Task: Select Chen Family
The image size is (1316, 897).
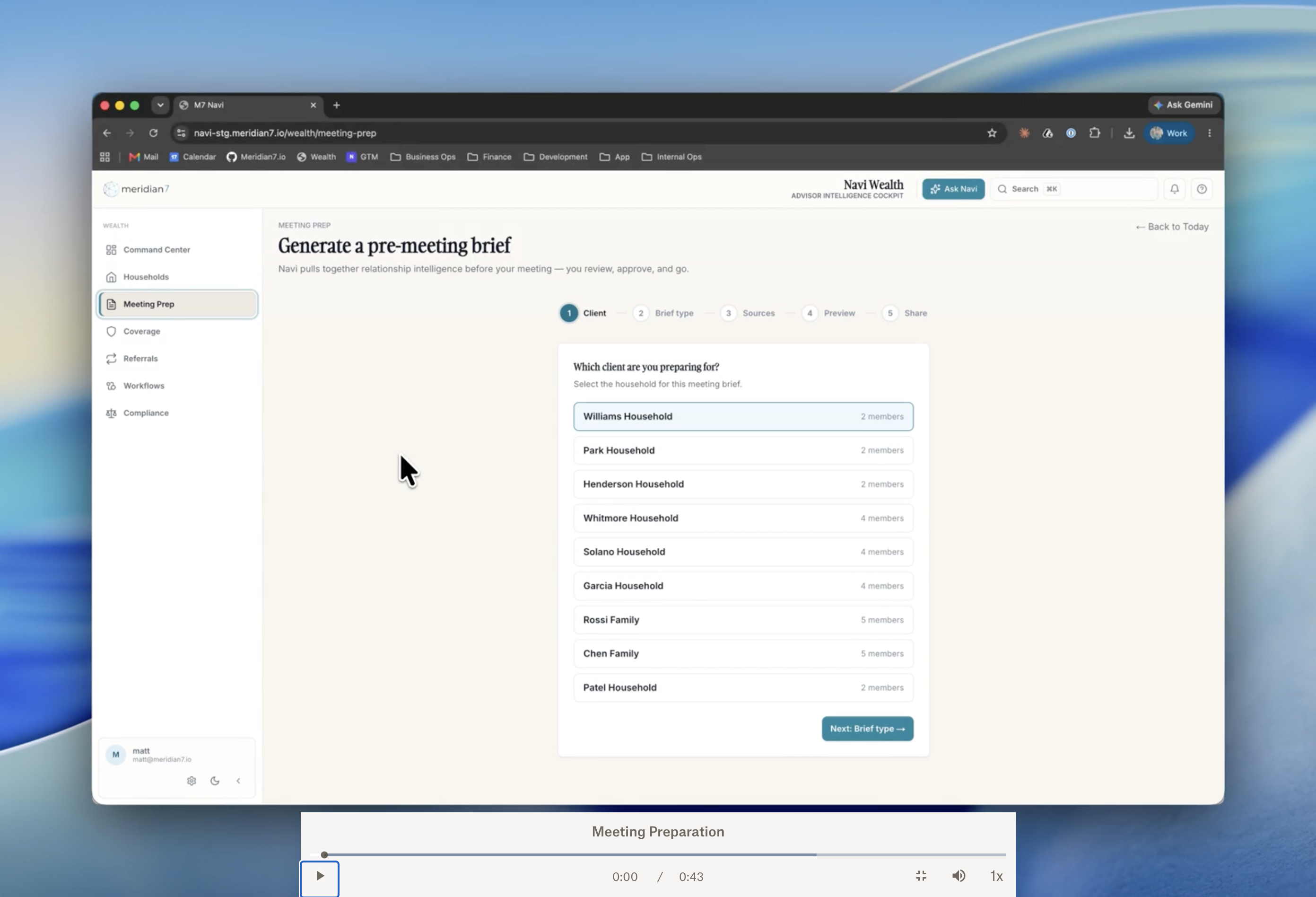Action: tap(743, 653)
